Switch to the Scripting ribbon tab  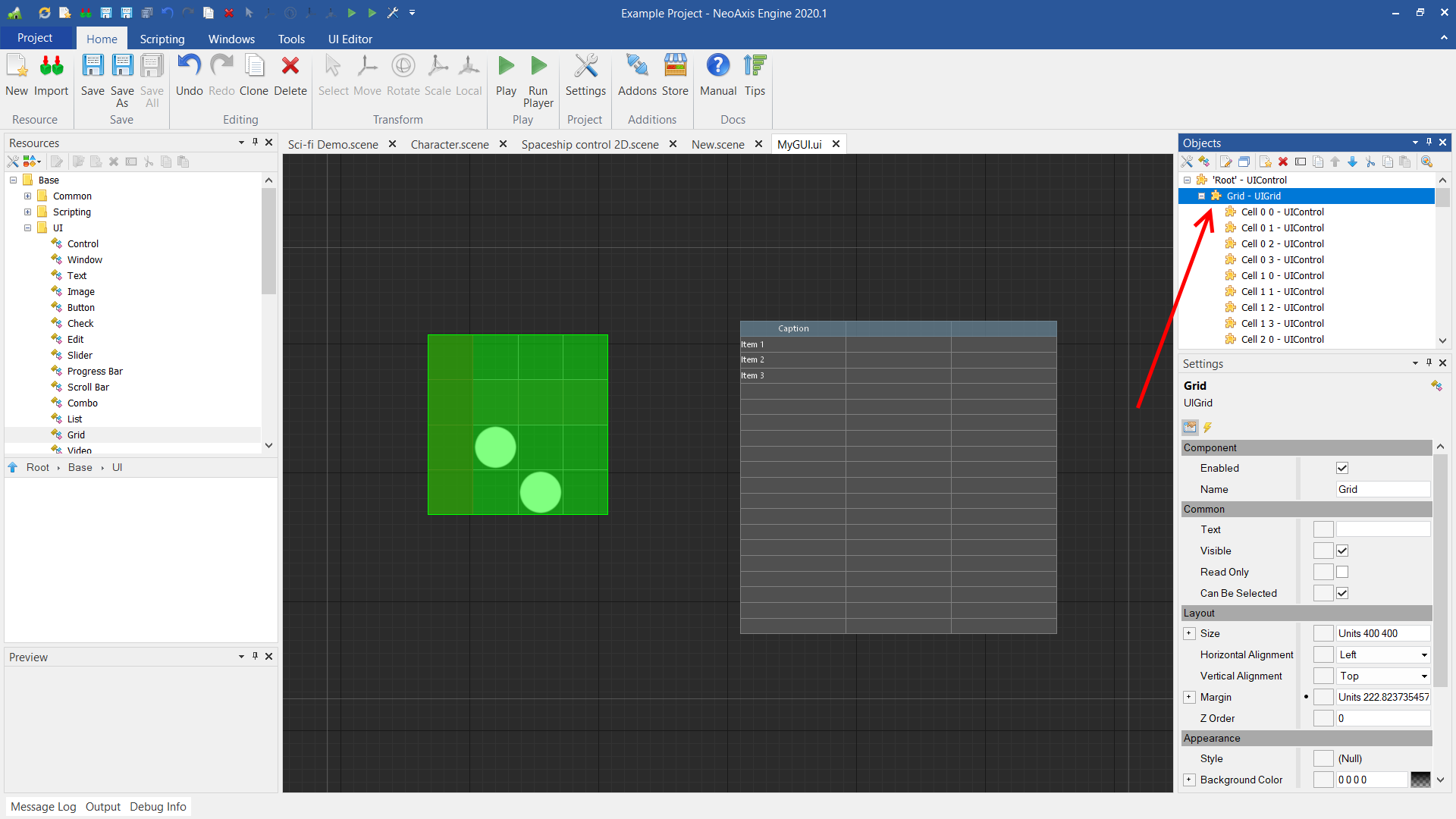coord(162,39)
